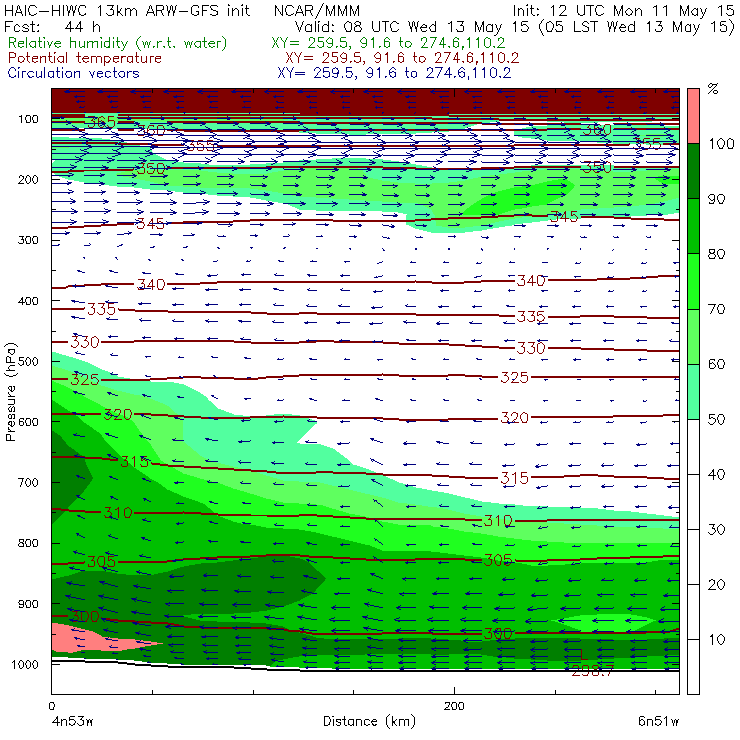Click the "200" tick label on the distance axis
The height and width of the screenshot is (740, 740).
454,706
